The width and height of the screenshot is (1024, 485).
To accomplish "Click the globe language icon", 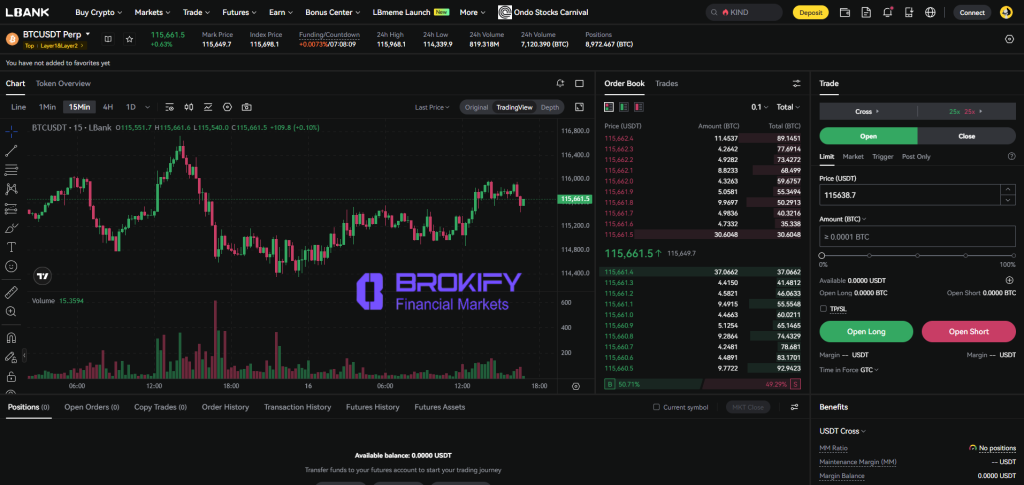I will point(930,13).
